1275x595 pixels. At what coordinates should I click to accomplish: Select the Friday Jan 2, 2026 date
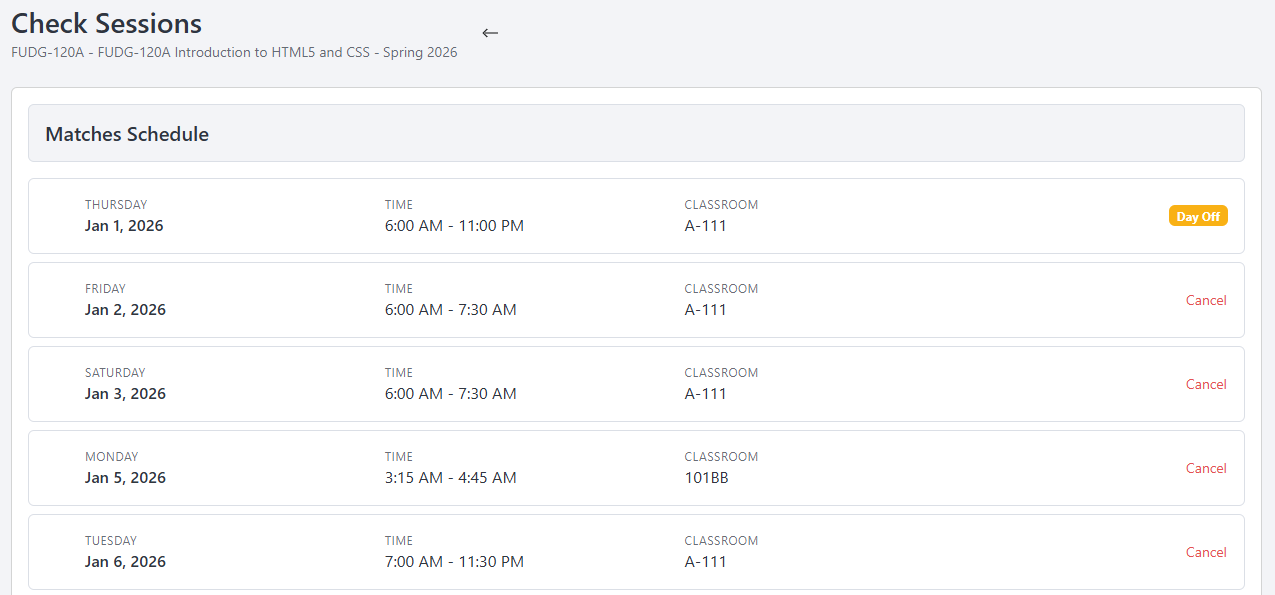pos(125,310)
